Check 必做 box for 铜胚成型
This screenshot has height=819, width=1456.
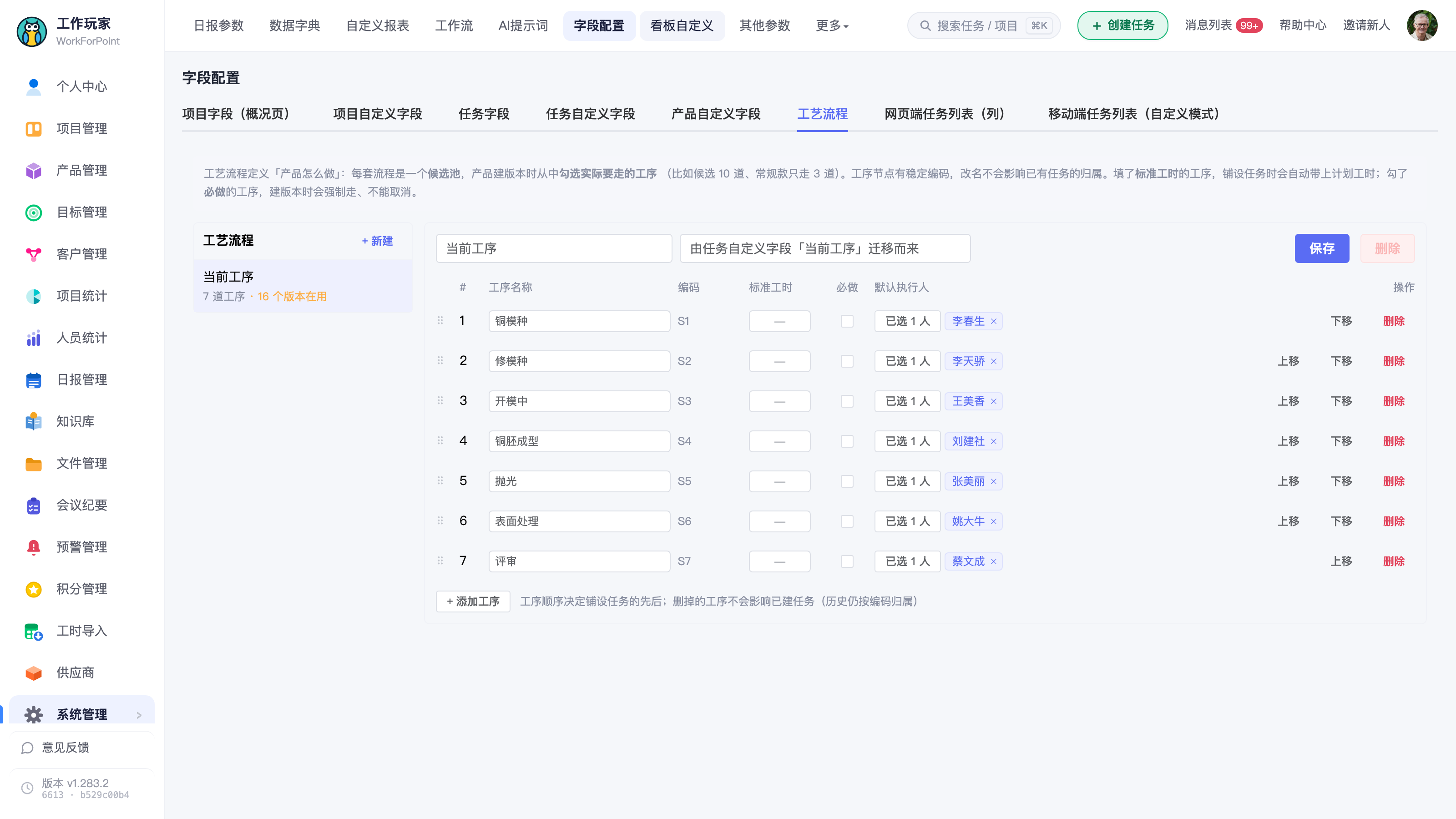coord(847,441)
